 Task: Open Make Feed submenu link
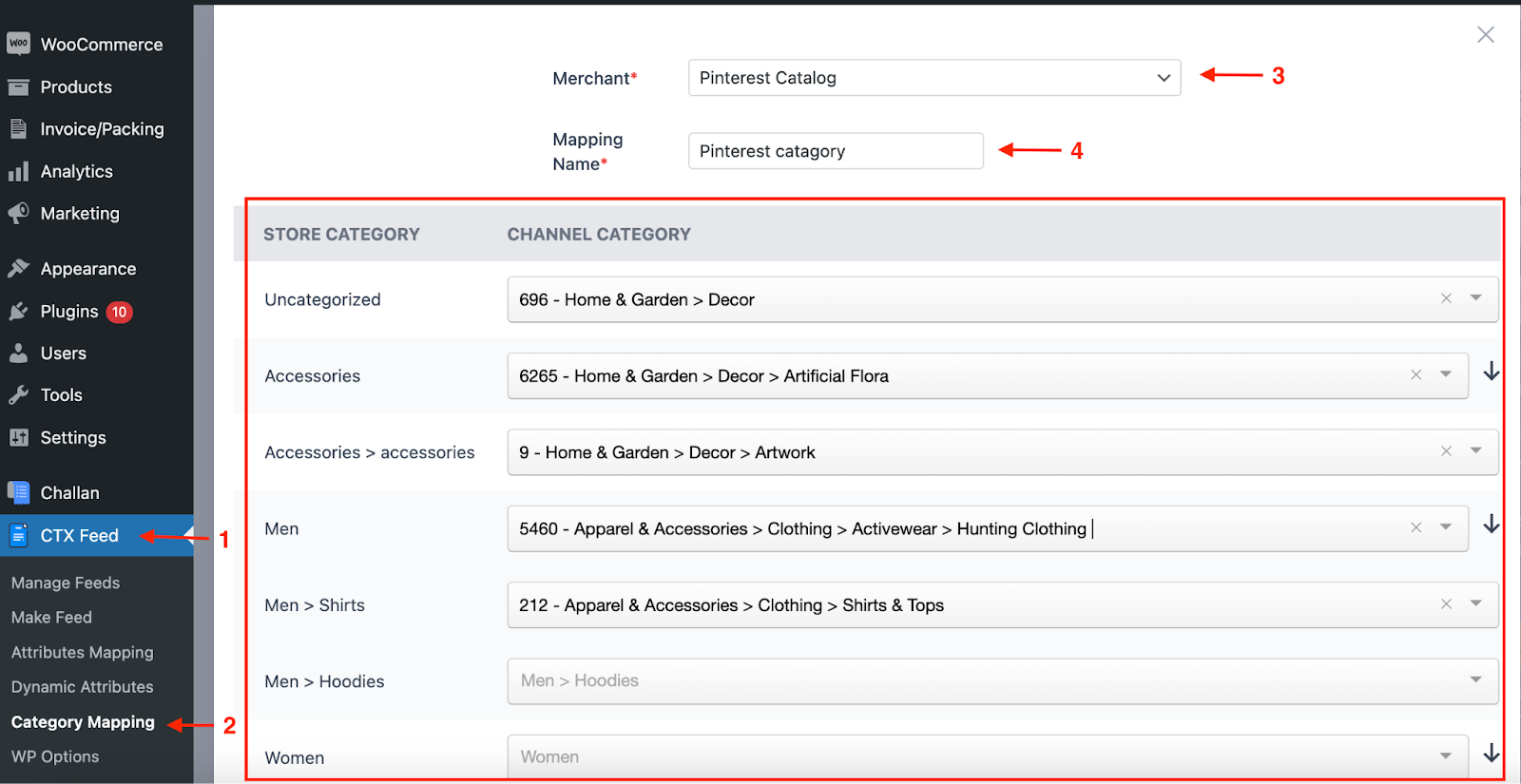click(51, 618)
